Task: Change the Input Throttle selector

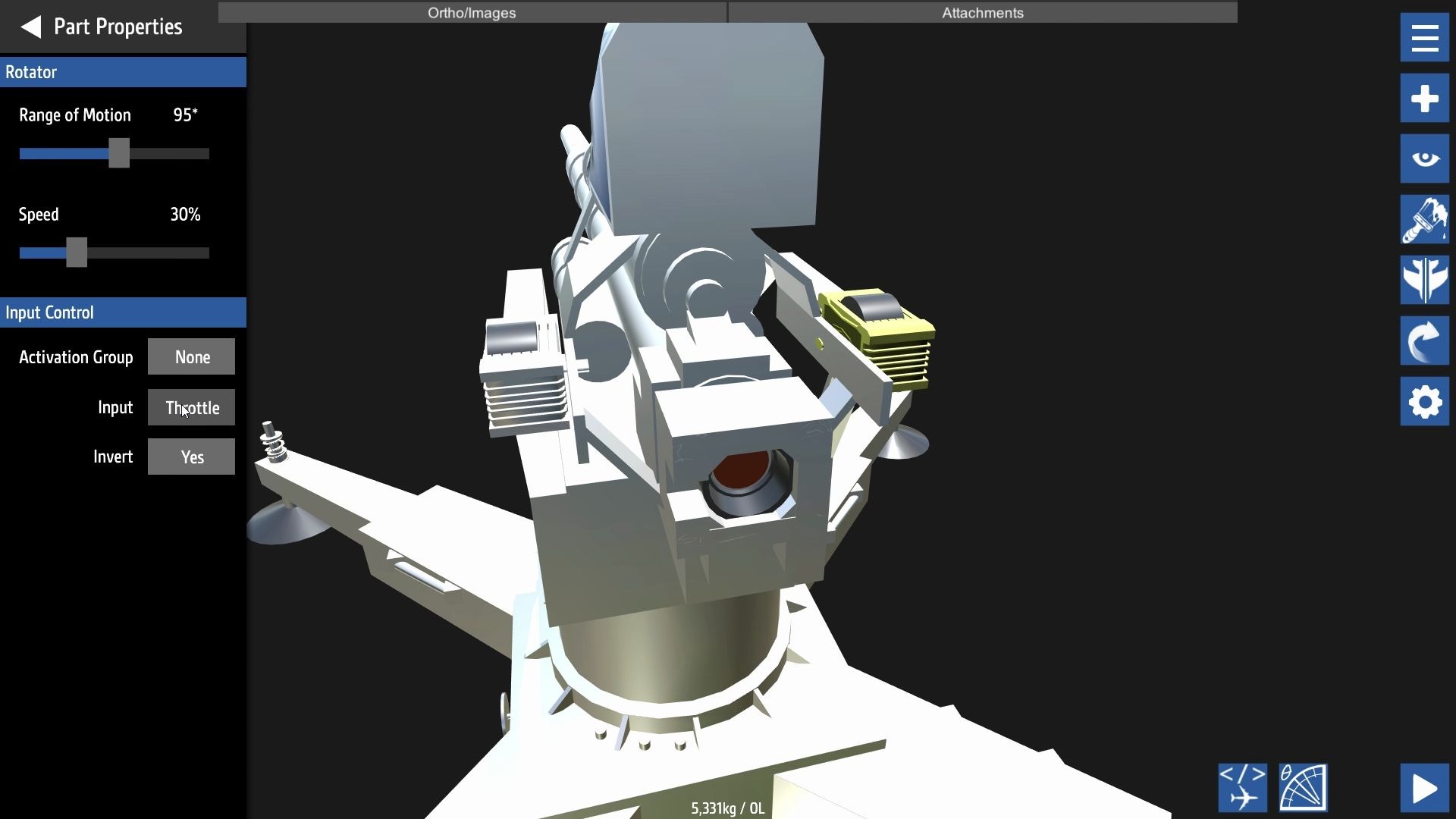Action: (191, 408)
